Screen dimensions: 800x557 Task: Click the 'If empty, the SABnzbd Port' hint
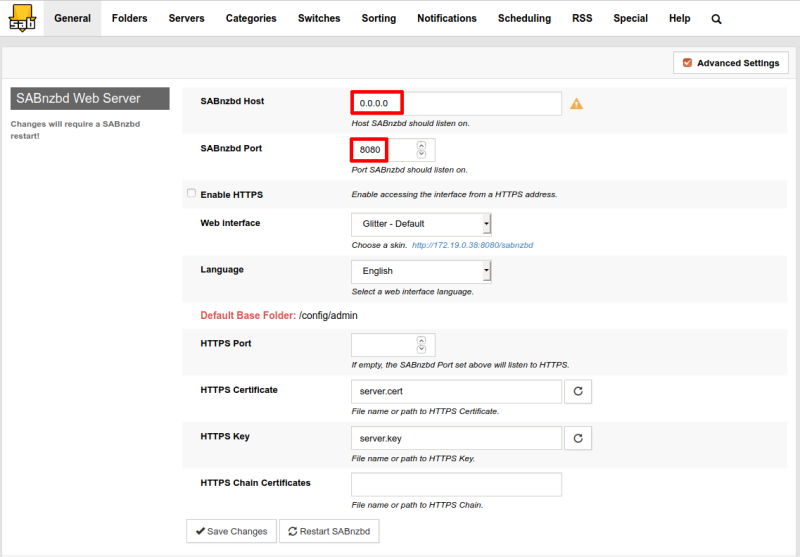point(460,365)
